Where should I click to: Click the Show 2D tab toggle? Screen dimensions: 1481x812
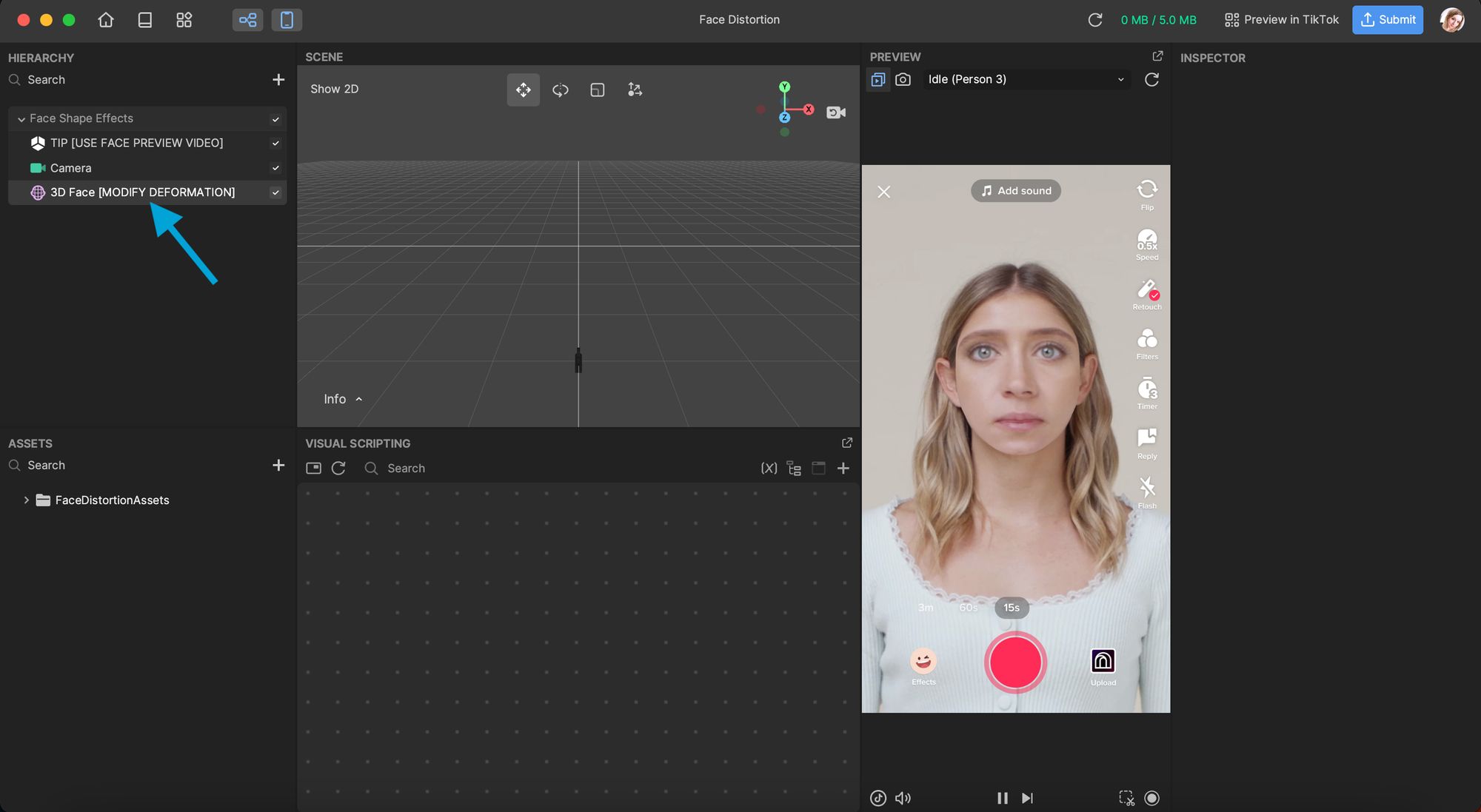(334, 89)
